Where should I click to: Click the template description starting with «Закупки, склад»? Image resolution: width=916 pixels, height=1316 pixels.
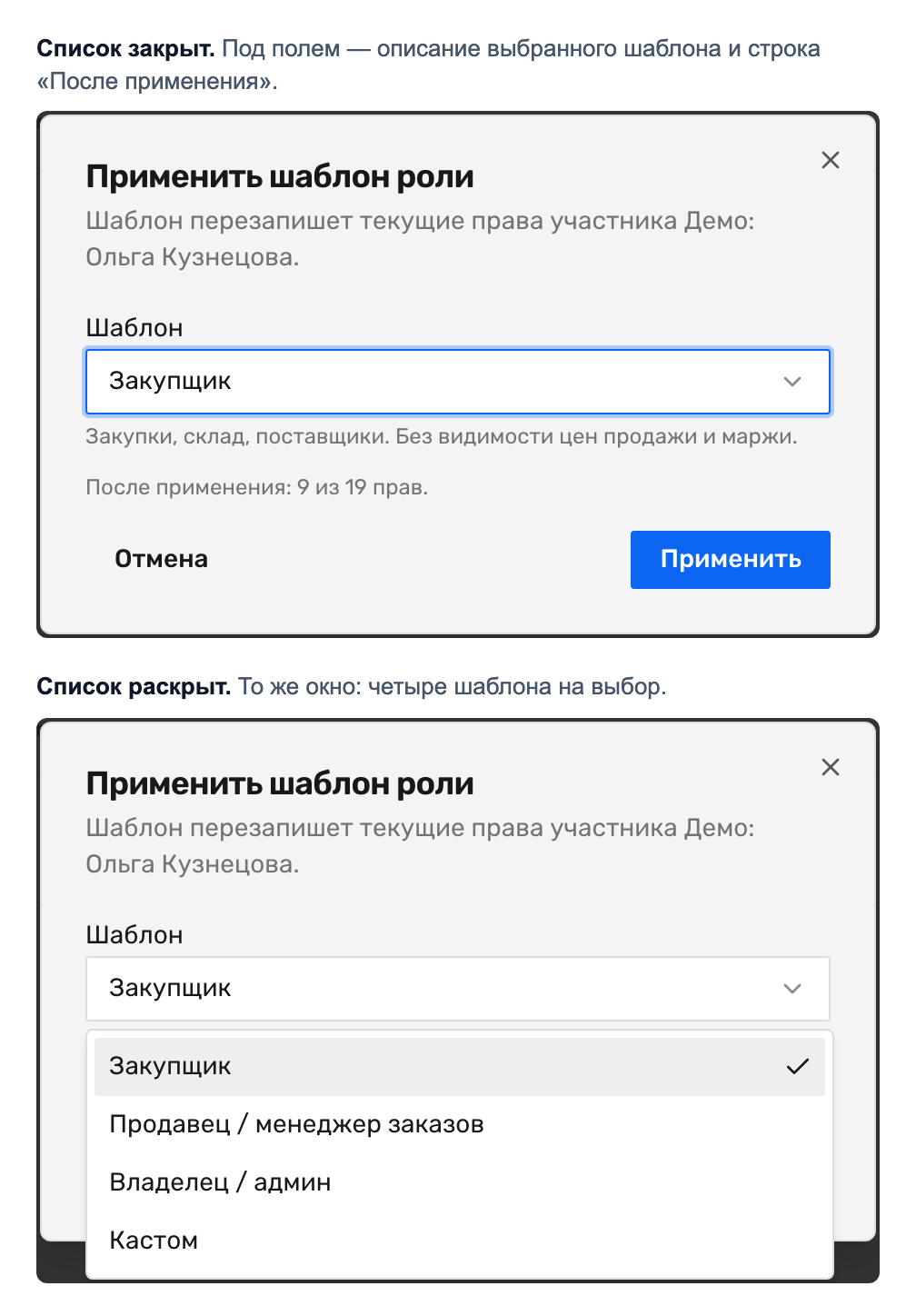[x=442, y=437]
